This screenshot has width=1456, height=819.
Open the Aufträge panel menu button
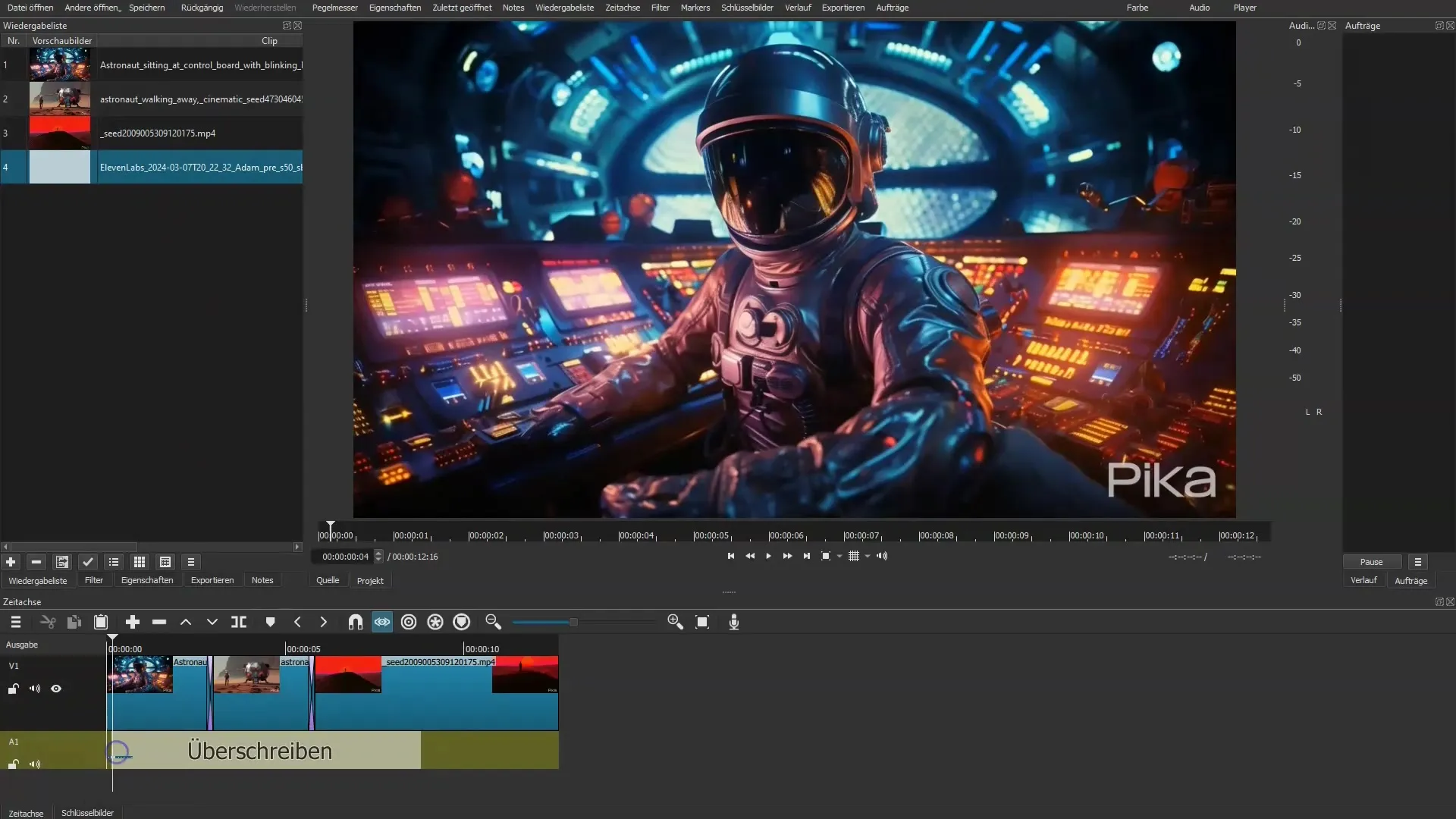(x=1417, y=562)
